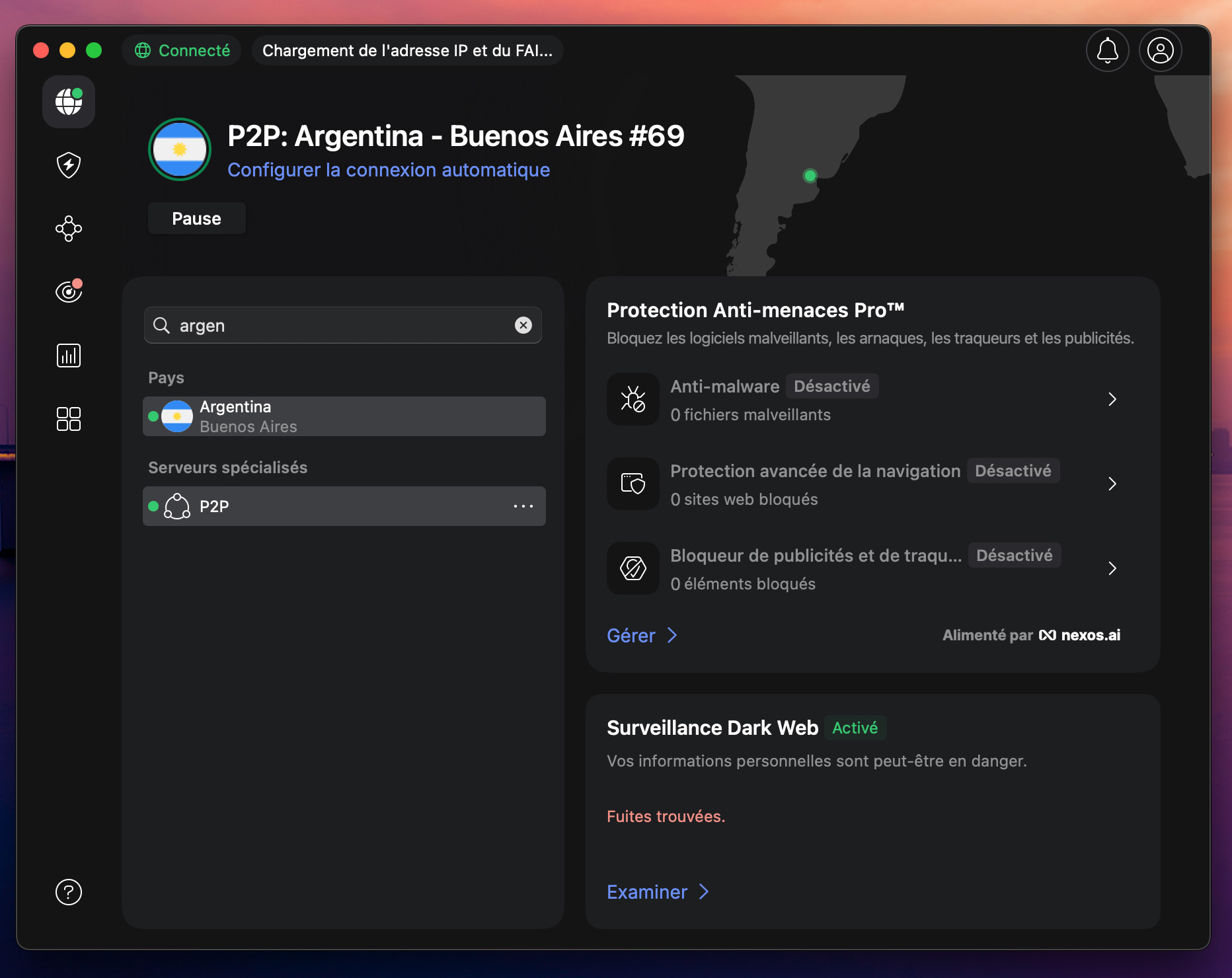Click the Examiner link for dark web leaks
1232x978 pixels.
pos(648,891)
